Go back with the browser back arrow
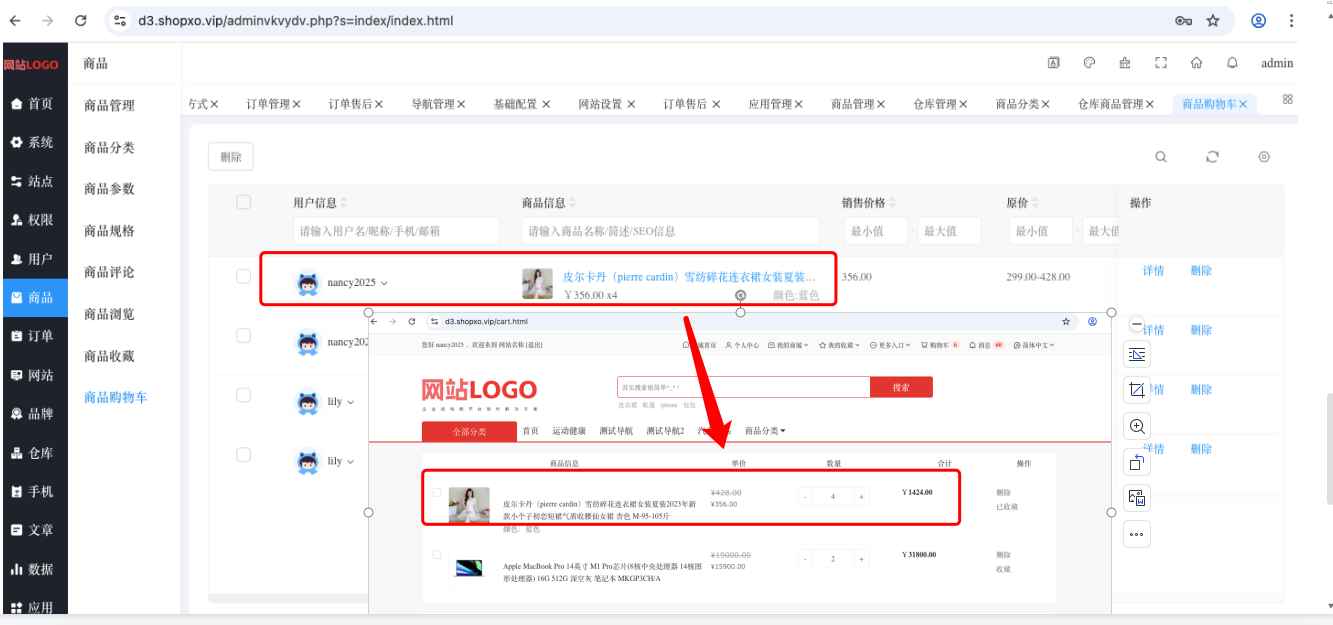Screen dimensions: 1333x625 click(x=15, y=20)
